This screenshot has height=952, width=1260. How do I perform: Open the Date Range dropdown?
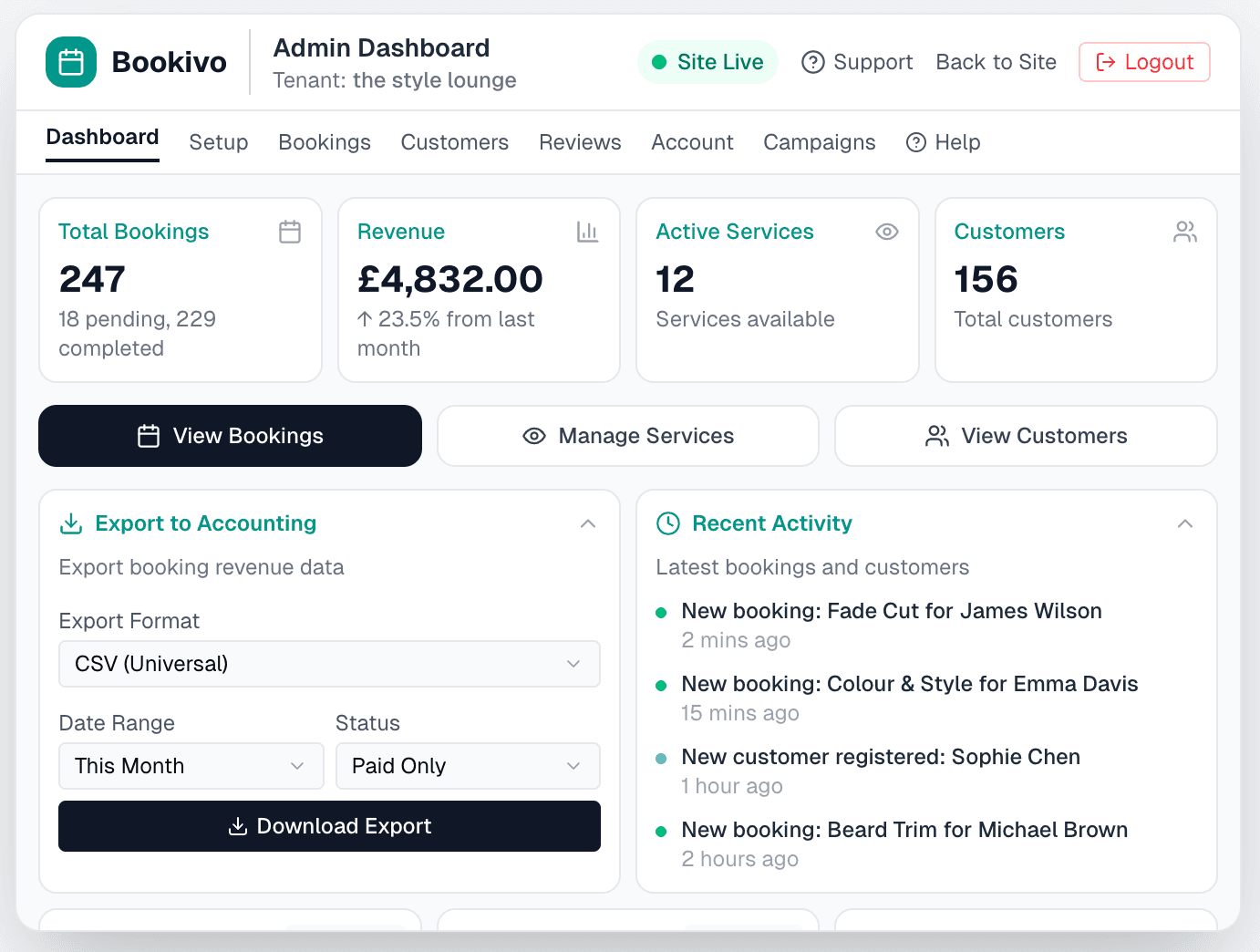191,766
